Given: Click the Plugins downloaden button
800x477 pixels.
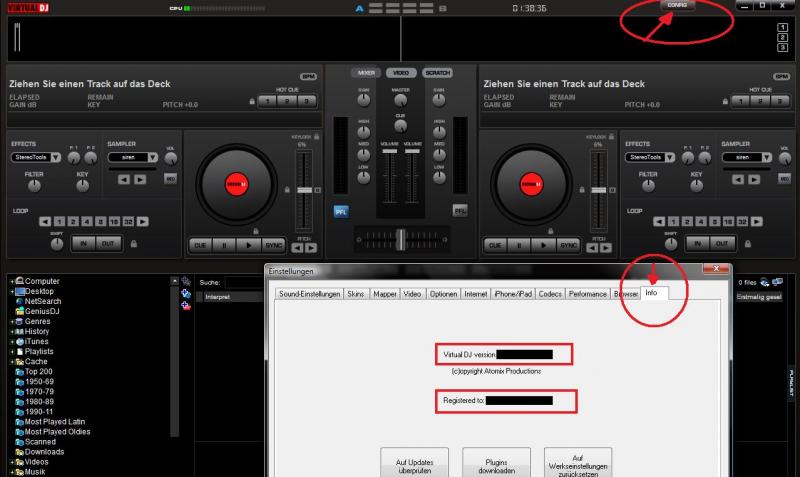Looking at the screenshot, I should (x=496, y=463).
